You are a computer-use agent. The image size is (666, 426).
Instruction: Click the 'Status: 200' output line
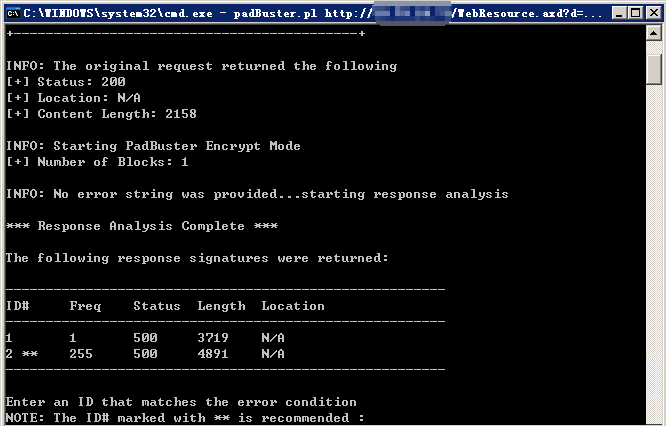(x=66, y=82)
